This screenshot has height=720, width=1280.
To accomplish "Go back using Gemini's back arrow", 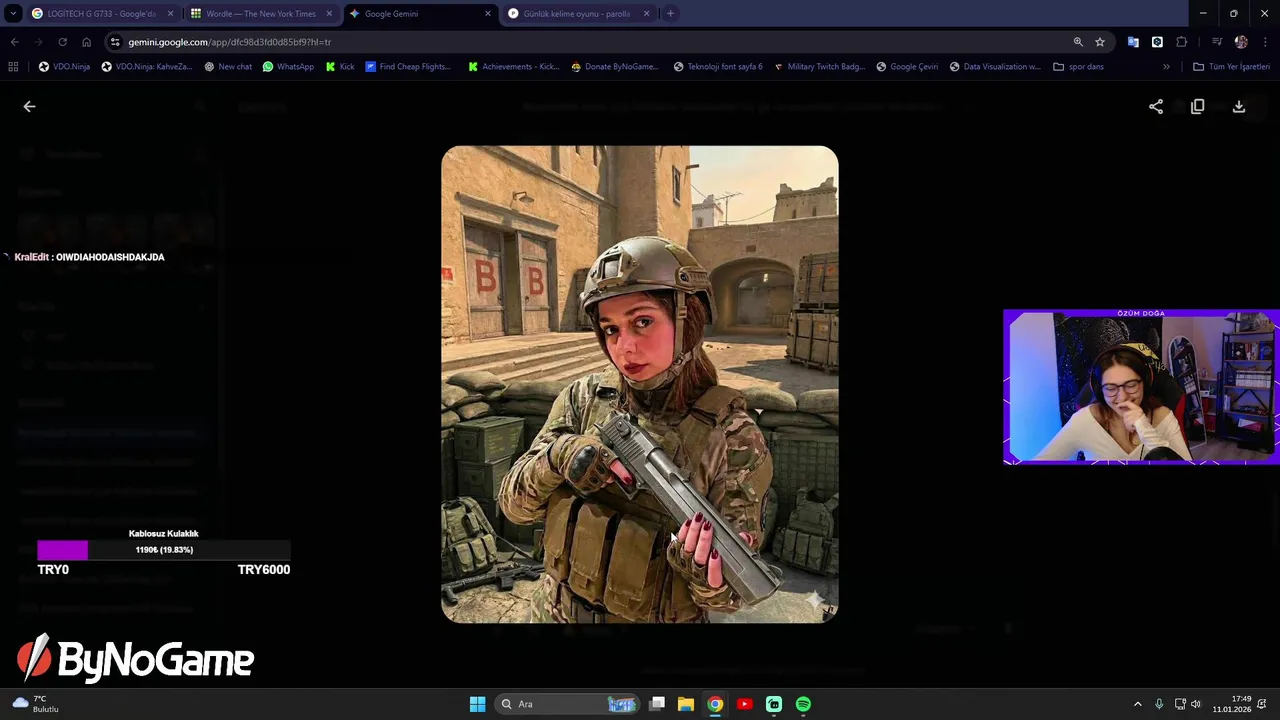I will tap(29, 106).
